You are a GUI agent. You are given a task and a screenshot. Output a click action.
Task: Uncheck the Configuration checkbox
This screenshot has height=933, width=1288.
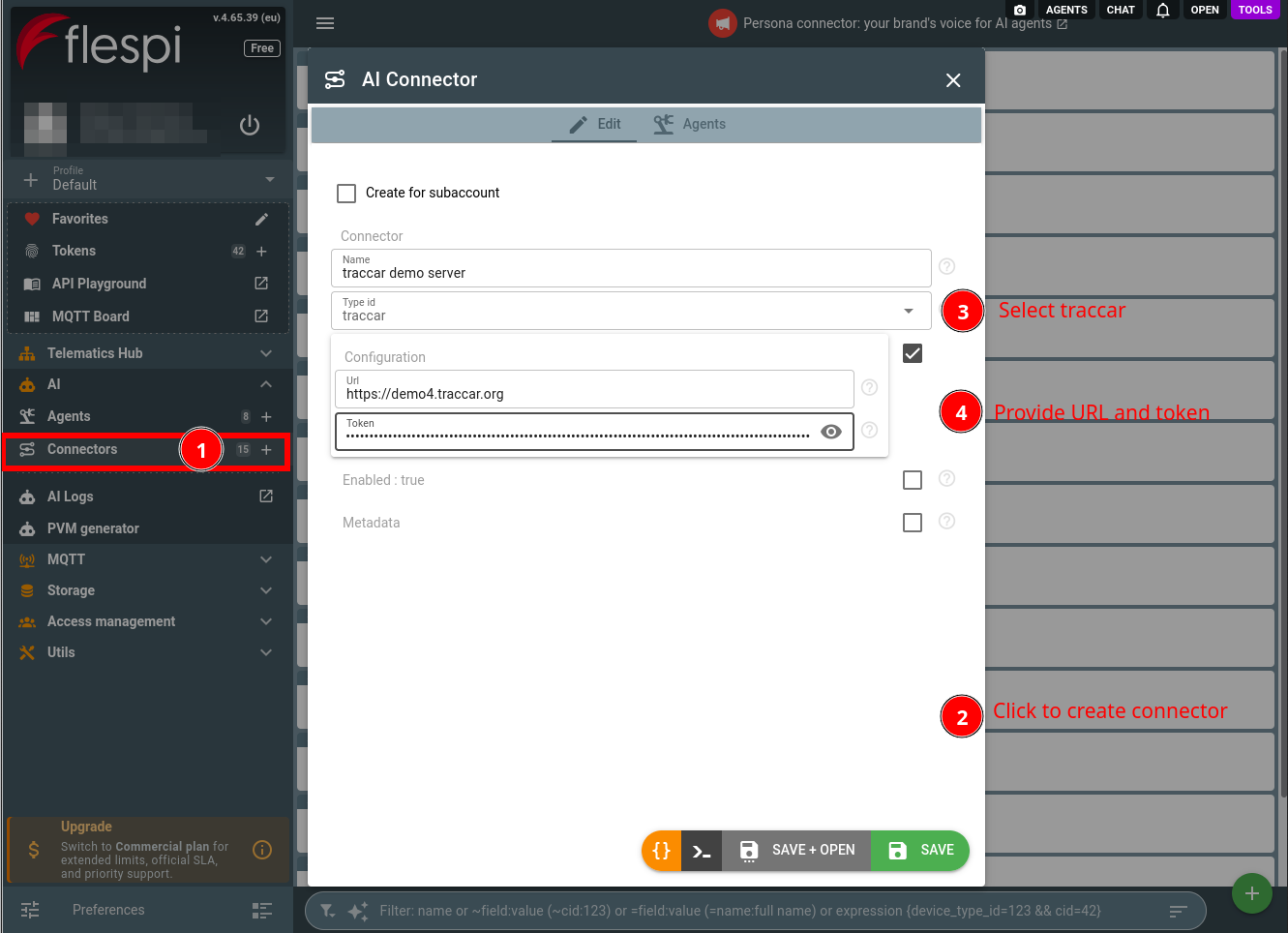coord(913,353)
